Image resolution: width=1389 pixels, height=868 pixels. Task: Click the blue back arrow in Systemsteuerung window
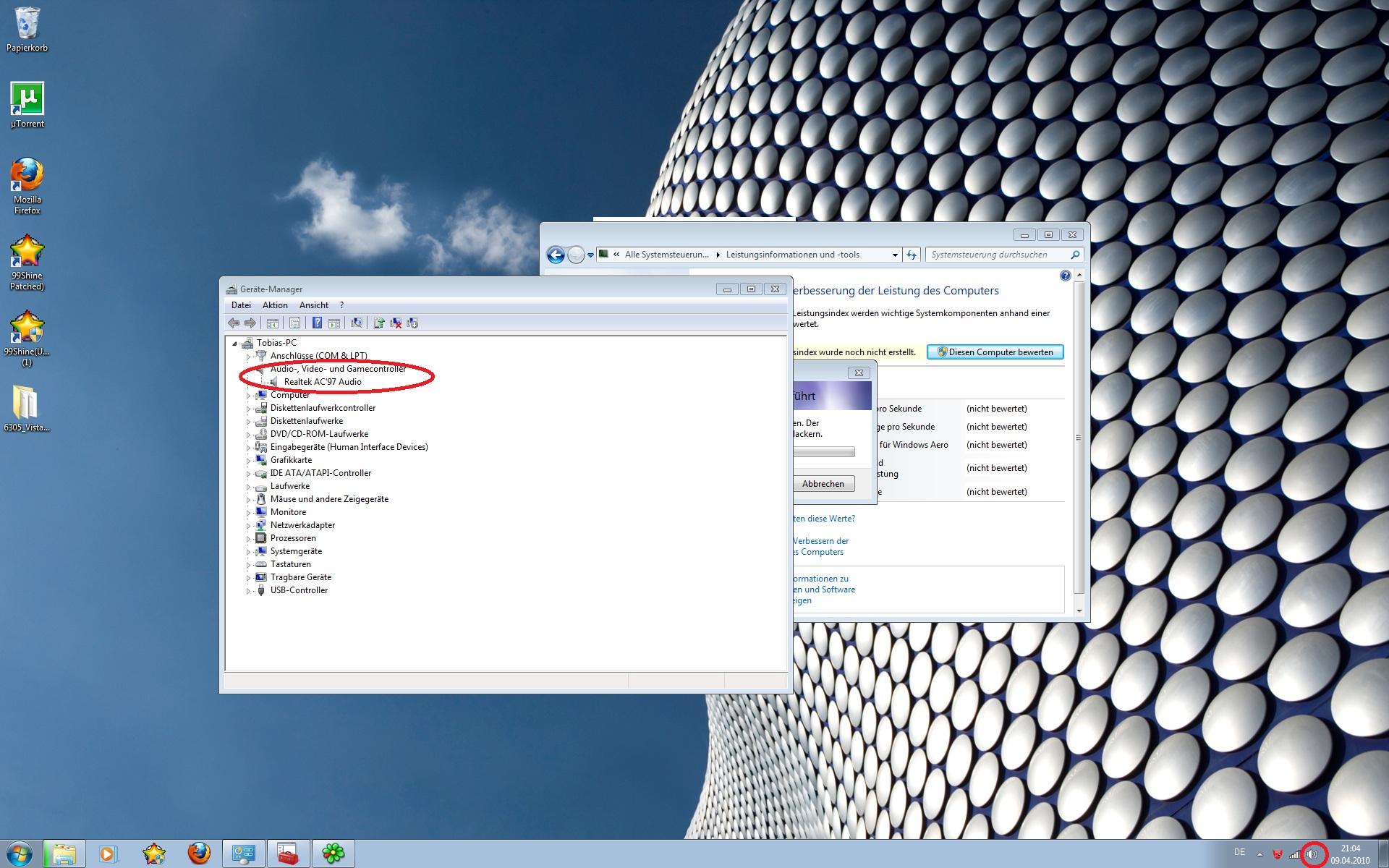coord(556,255)
